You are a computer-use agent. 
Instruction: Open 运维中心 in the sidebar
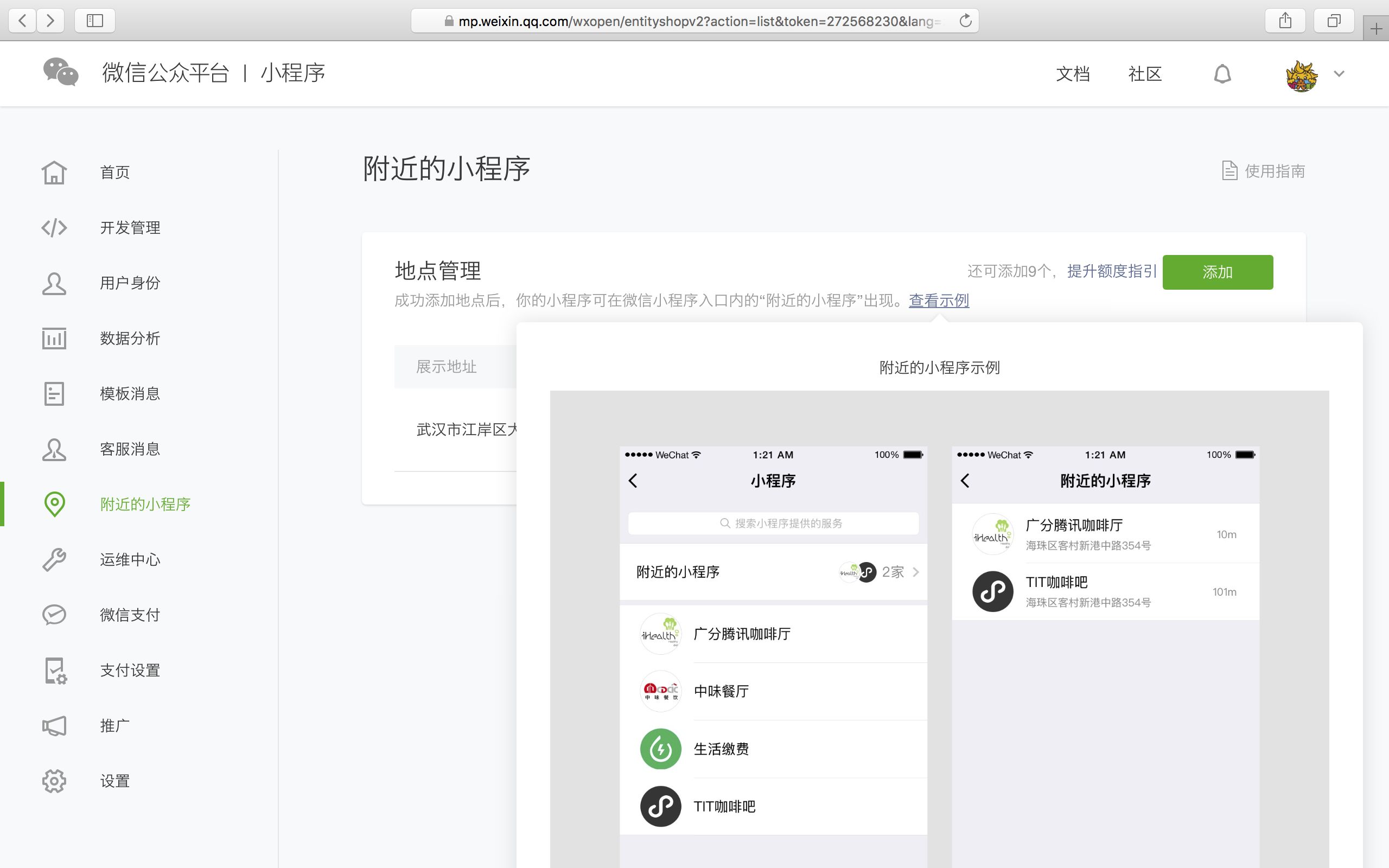point(130,560)
